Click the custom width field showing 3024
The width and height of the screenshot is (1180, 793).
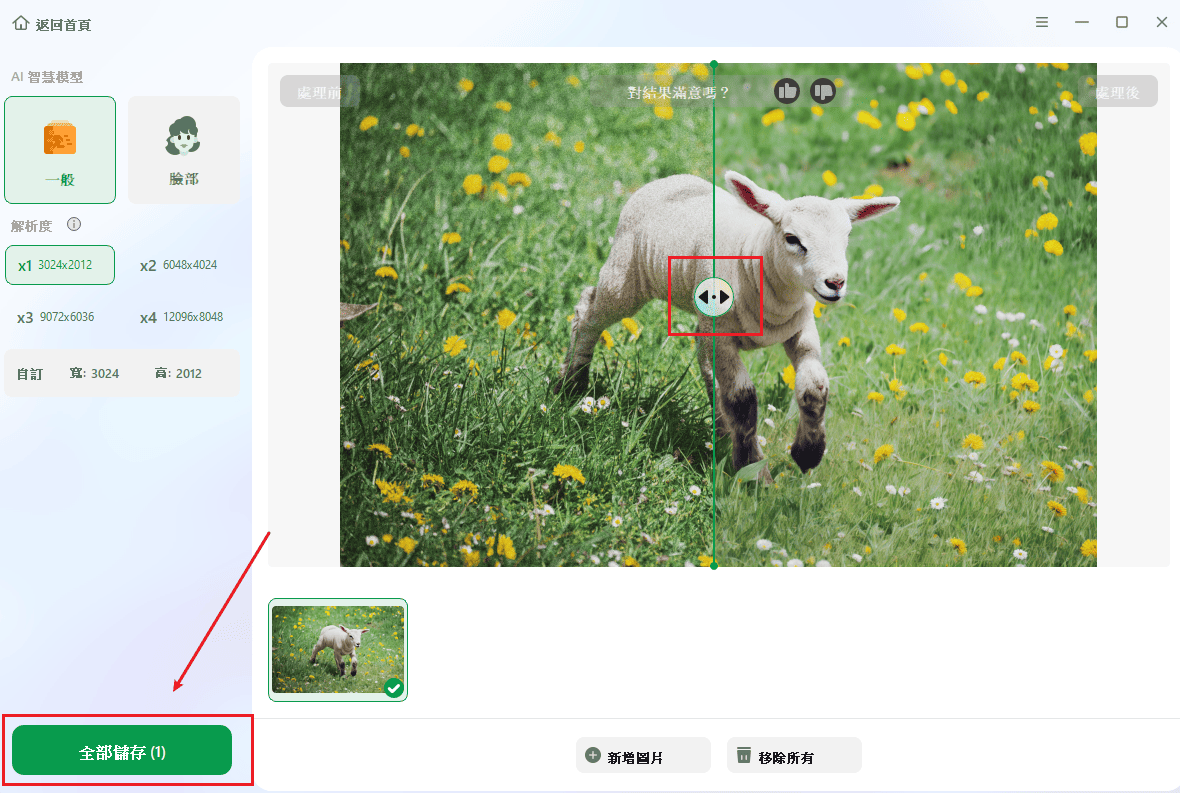point(104,373)
